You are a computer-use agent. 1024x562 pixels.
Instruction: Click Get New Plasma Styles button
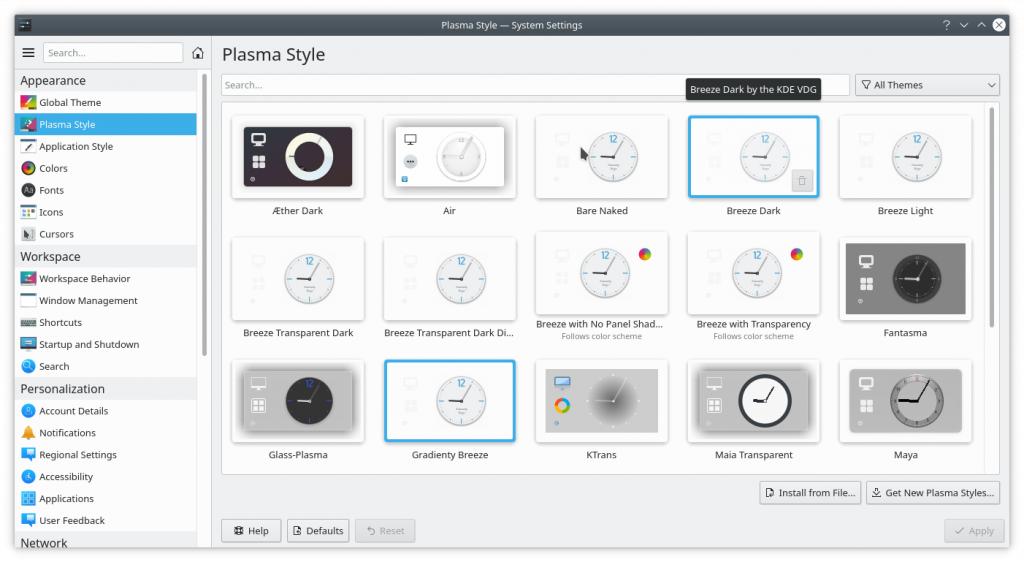[932, 492]
